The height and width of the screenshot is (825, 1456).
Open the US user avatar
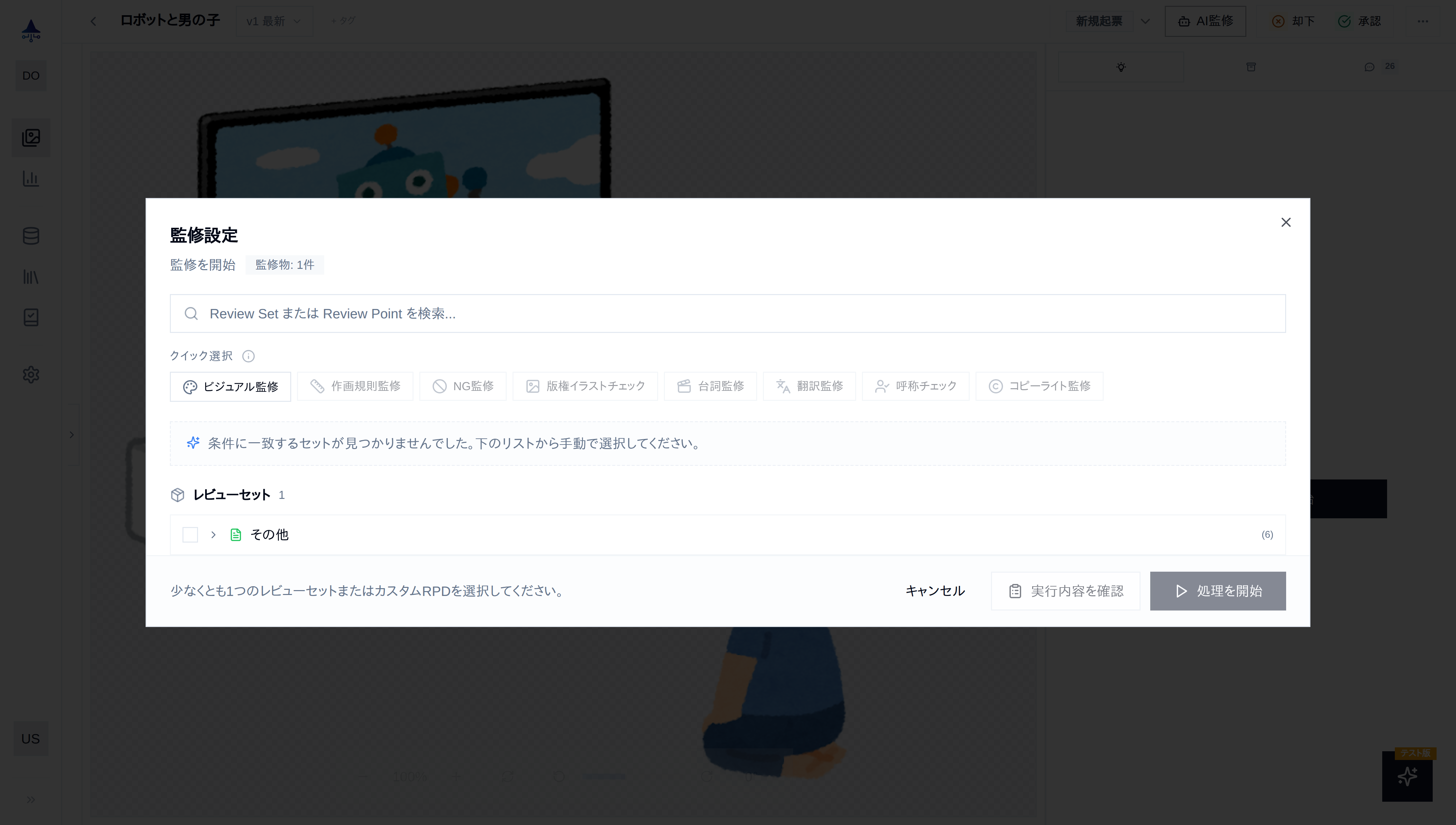(31, 738)
